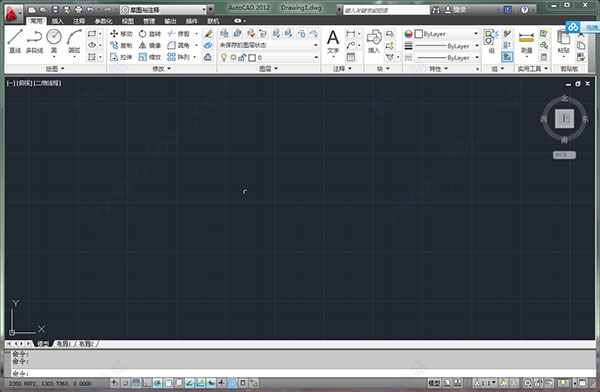This screenshot has height=392, width=600.
Task: Start the Measure (测量) utility tool
Action: click(527, 43)
